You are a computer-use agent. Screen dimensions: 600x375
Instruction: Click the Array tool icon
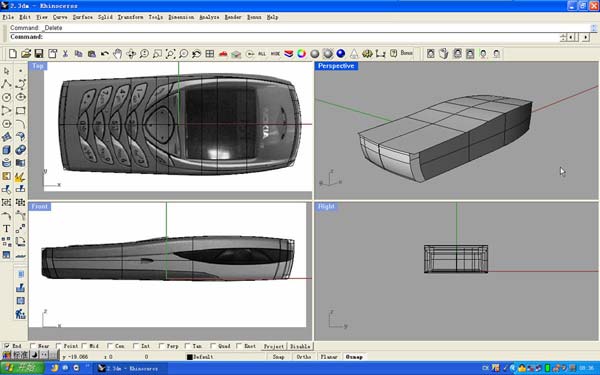tap(7, 242)
